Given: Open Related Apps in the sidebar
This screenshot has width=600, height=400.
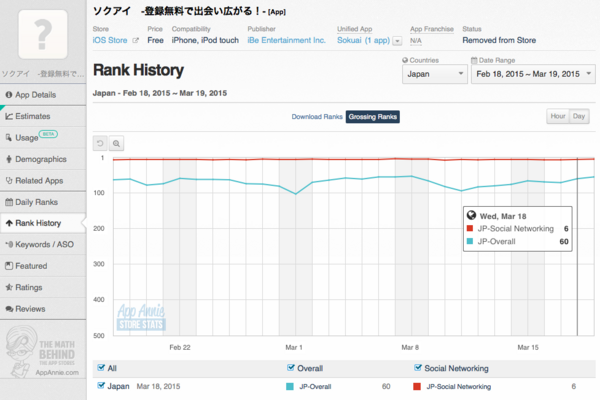Looking at the screenshot, I should (x=43, y=180).
